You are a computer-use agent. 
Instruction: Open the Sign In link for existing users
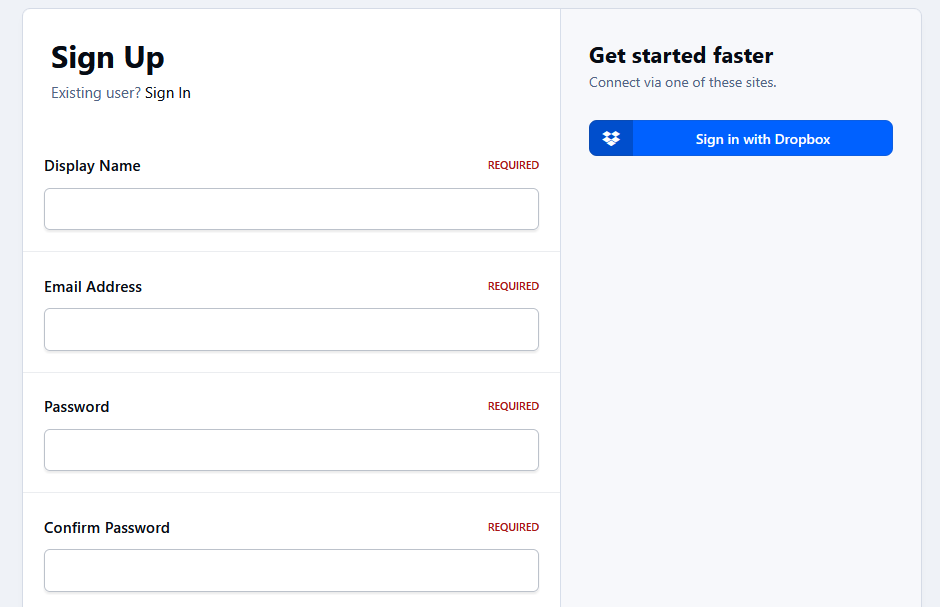click(168, 93)
